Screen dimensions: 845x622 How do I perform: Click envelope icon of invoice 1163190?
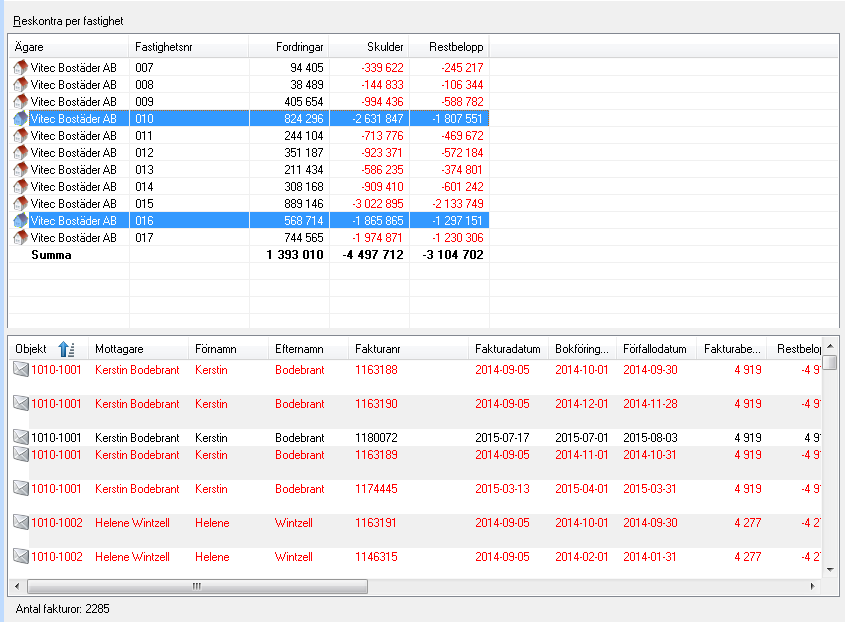tap(20, 403)
